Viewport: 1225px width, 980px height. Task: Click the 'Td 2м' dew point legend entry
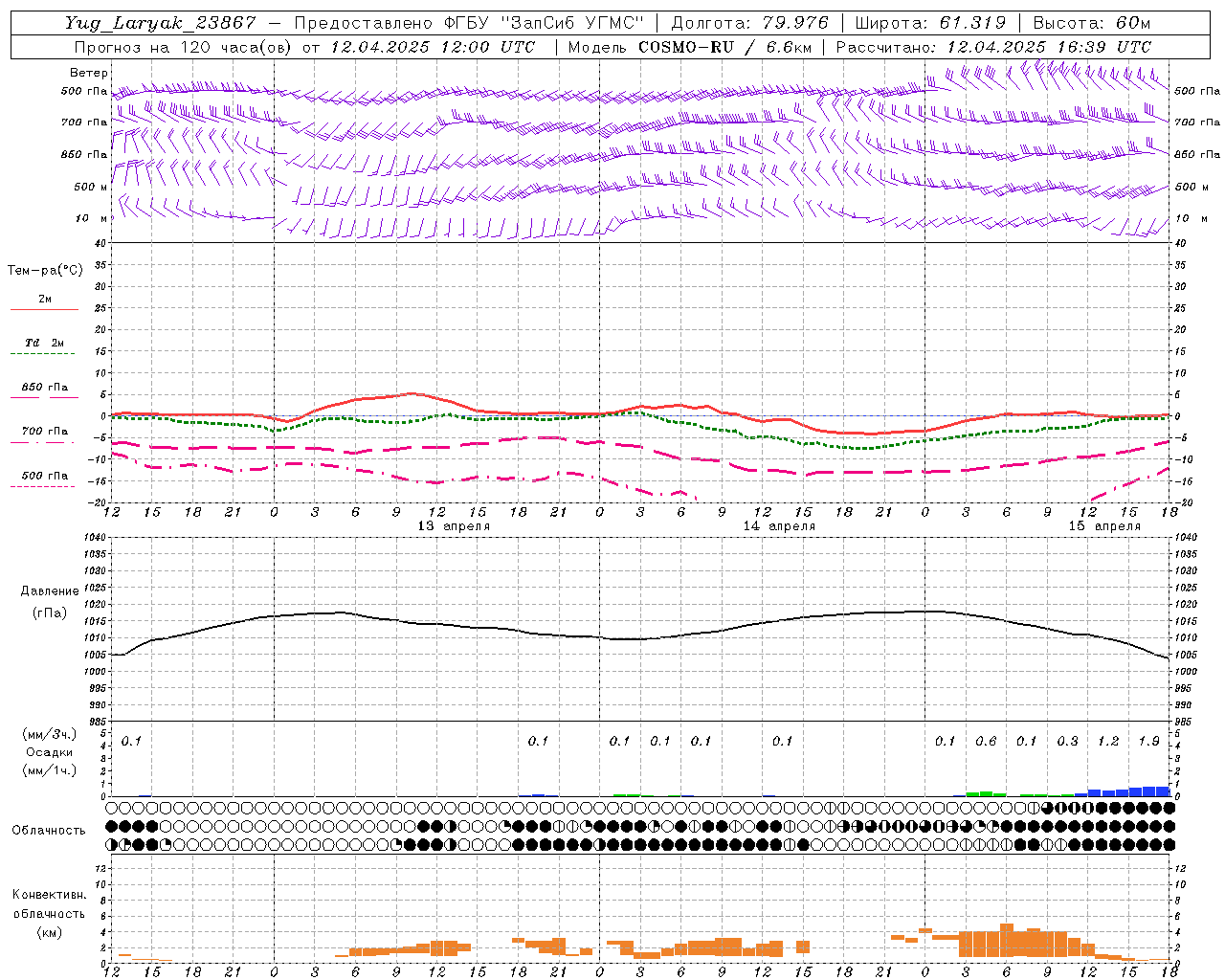click(x=45, y=343)
